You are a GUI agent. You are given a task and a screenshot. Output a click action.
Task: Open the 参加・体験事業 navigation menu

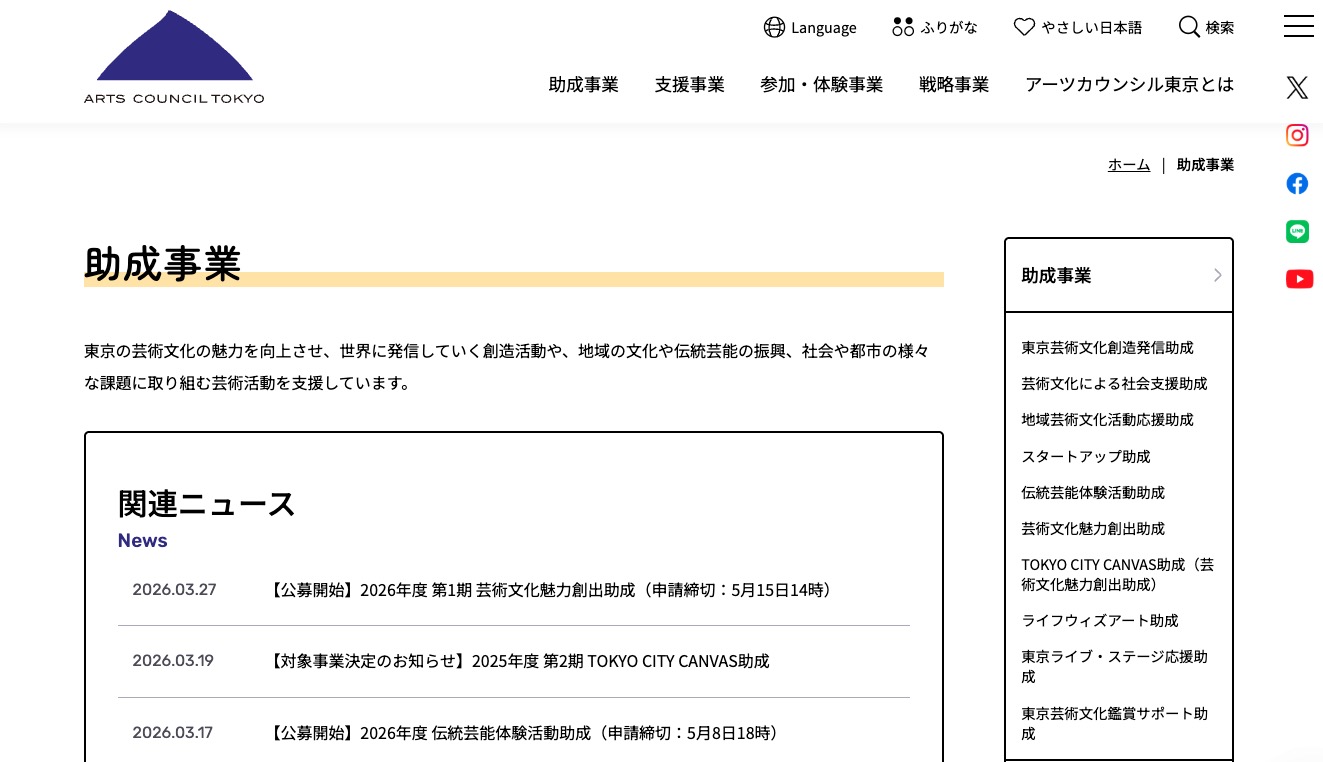coord(821,85)
